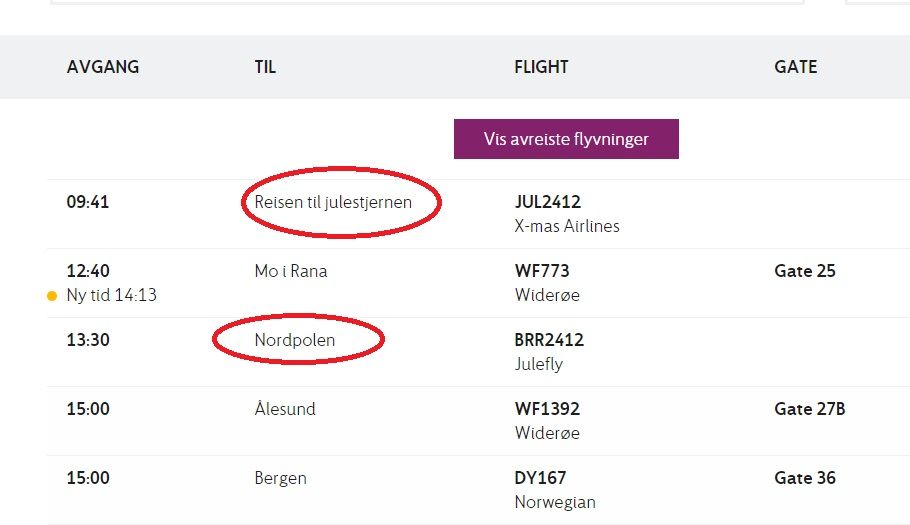Select the Bergen destination
This screenshot has width=910, height=525.
(280, 478)
